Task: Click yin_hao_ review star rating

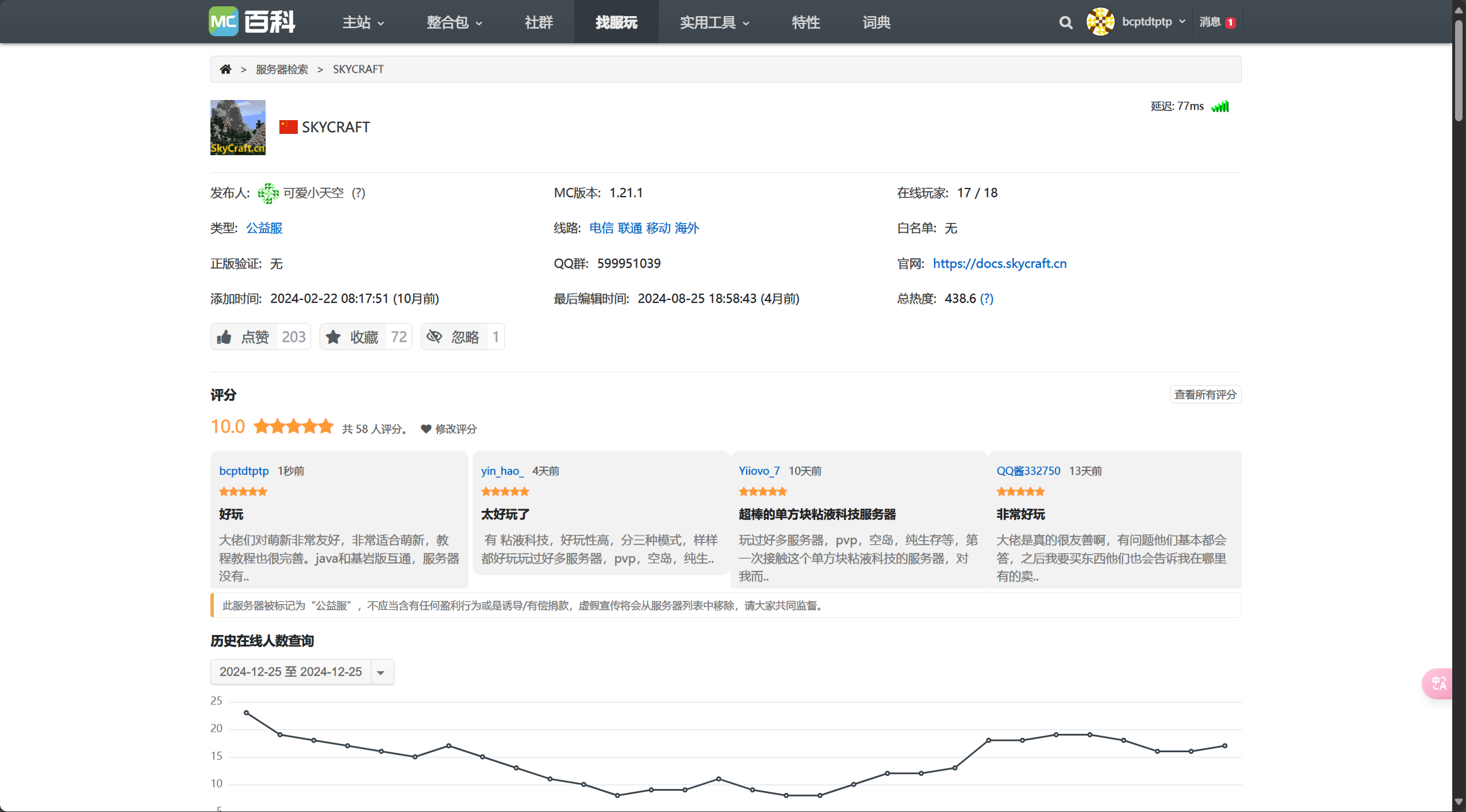Action: [505, 491]
